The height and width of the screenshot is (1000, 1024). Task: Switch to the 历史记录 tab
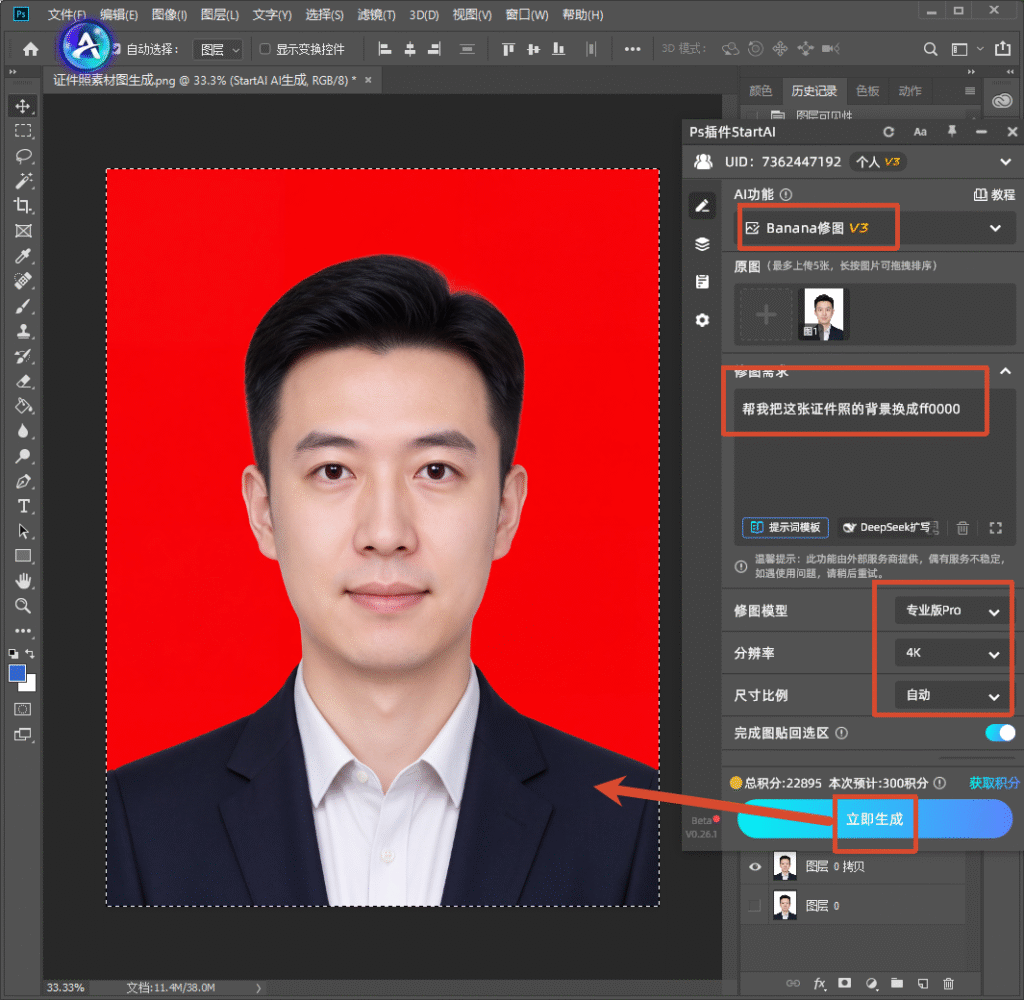814,91
